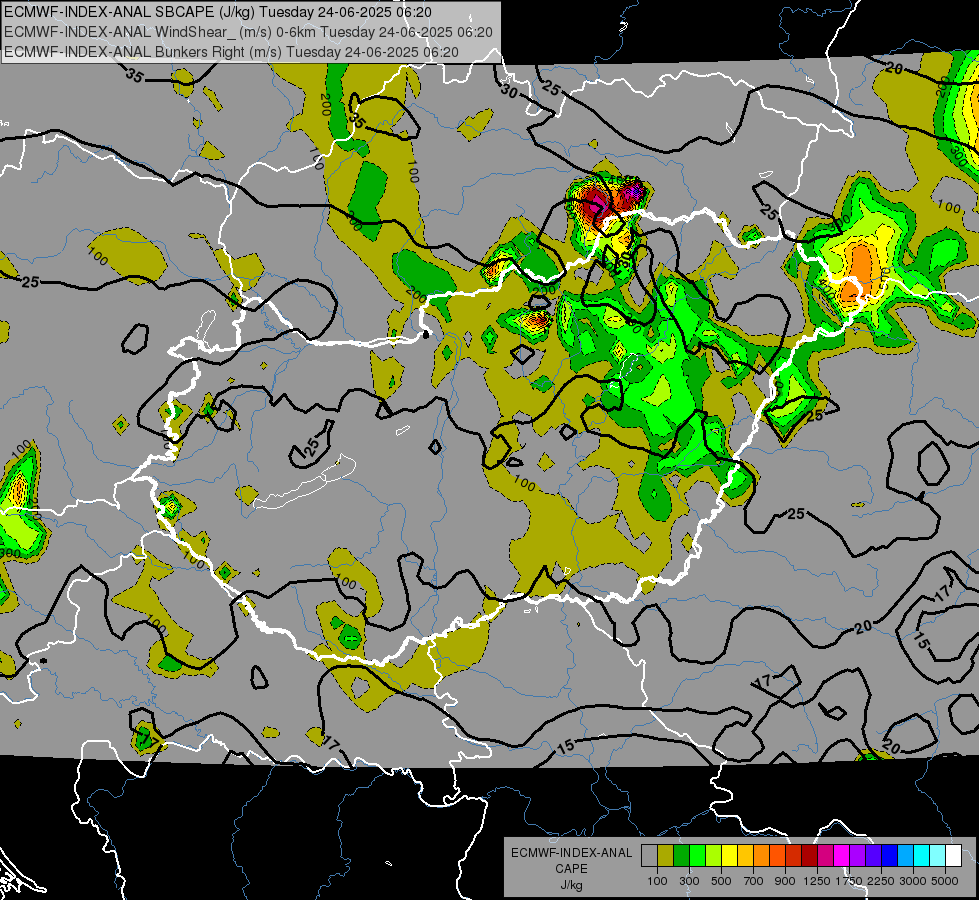This screenshot has height=900, width=979.
Task: Pick the amber swatch left of 700
Action: [745, 856]
